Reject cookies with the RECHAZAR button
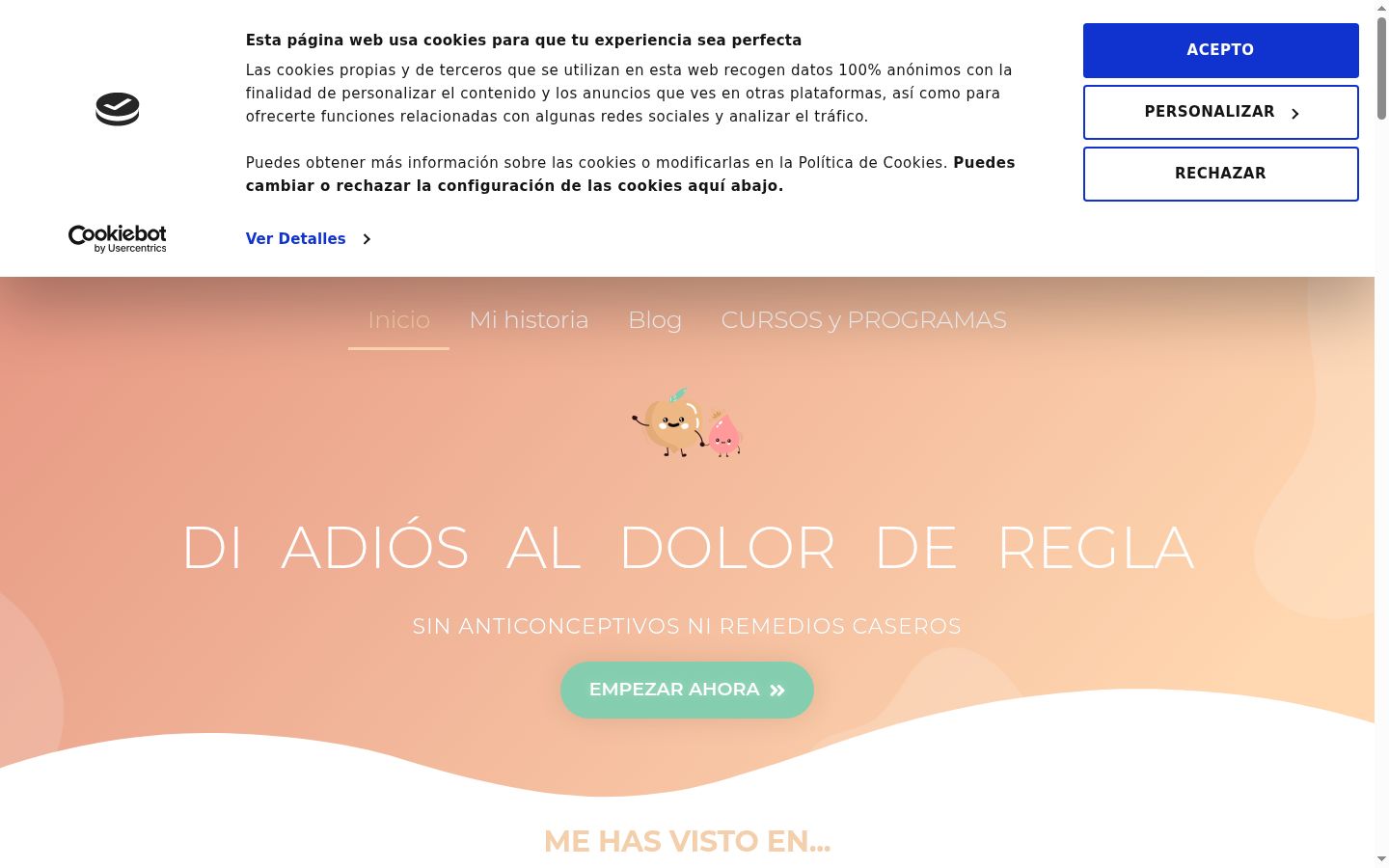Screen dimensions: 1389x868 (1220, 174)
